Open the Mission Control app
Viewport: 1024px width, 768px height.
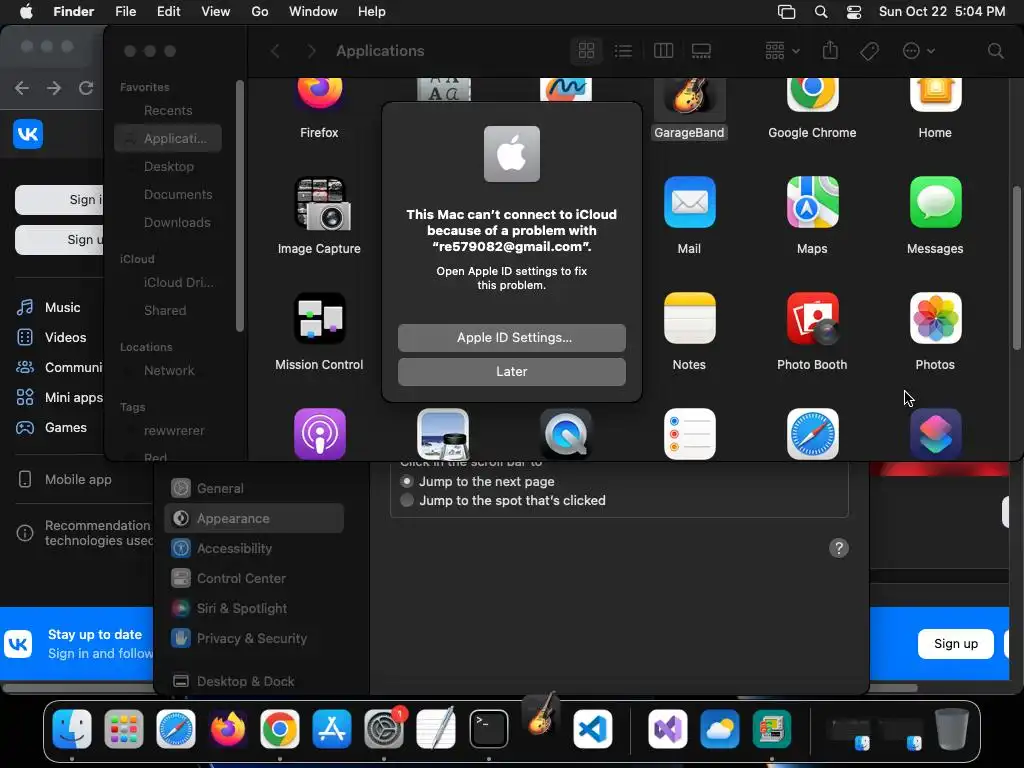coord(319,319)
